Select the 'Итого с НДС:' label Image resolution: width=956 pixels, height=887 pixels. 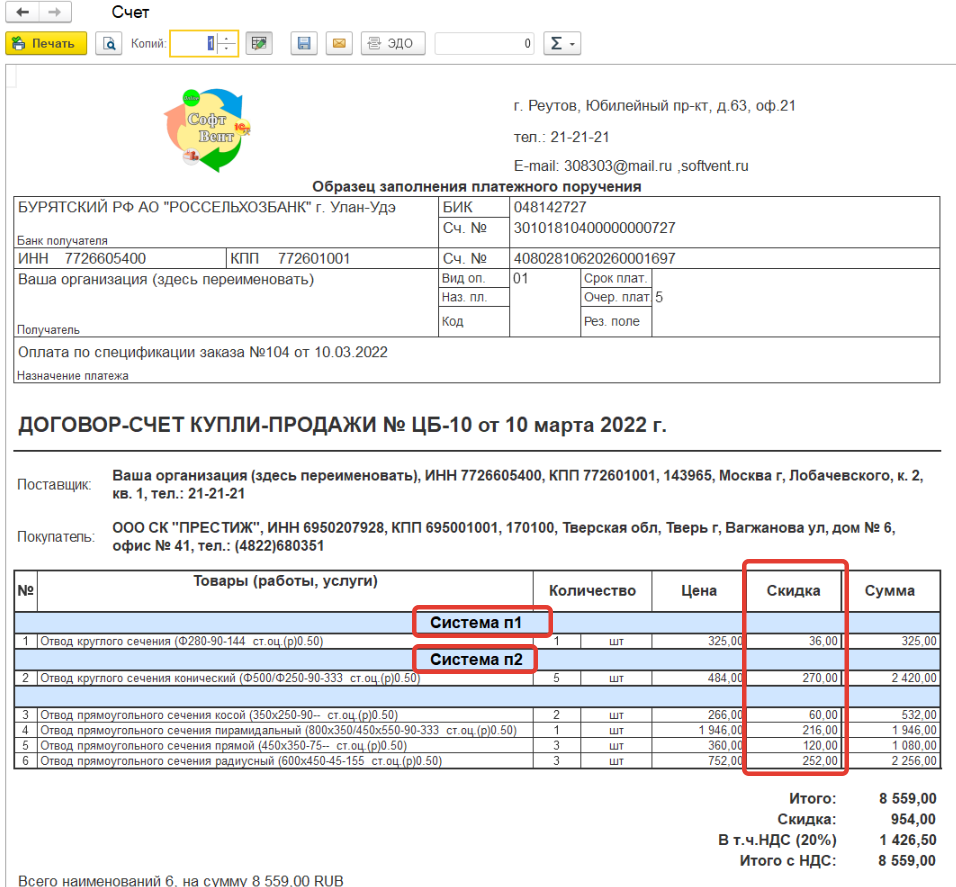pos(788,861)
